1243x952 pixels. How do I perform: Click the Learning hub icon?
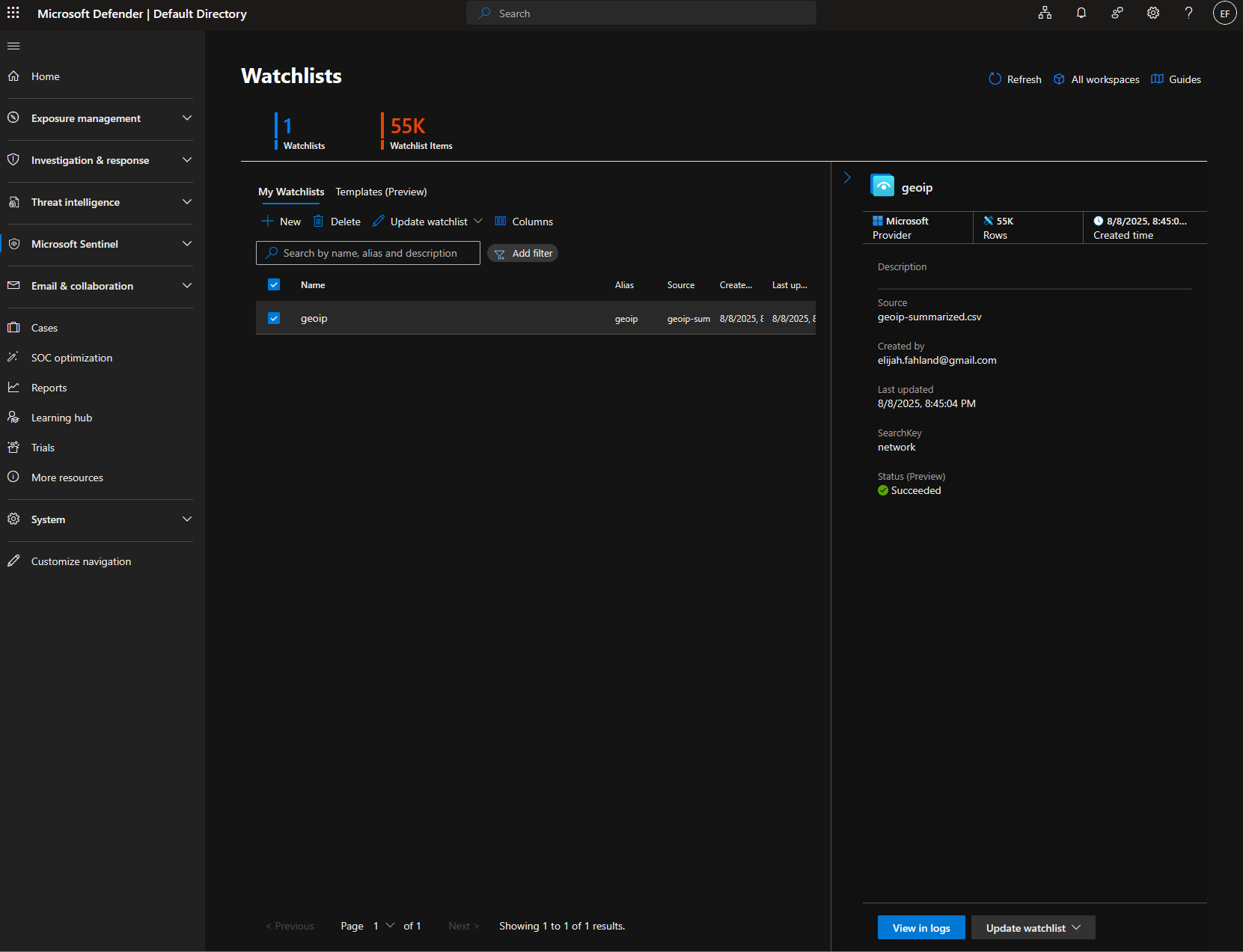[13, 418]
